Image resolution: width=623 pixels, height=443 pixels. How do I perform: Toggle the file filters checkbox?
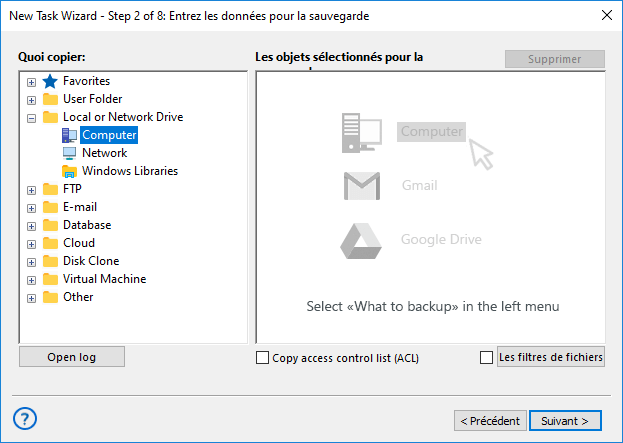pyautogui.click(x=487, y=358)
